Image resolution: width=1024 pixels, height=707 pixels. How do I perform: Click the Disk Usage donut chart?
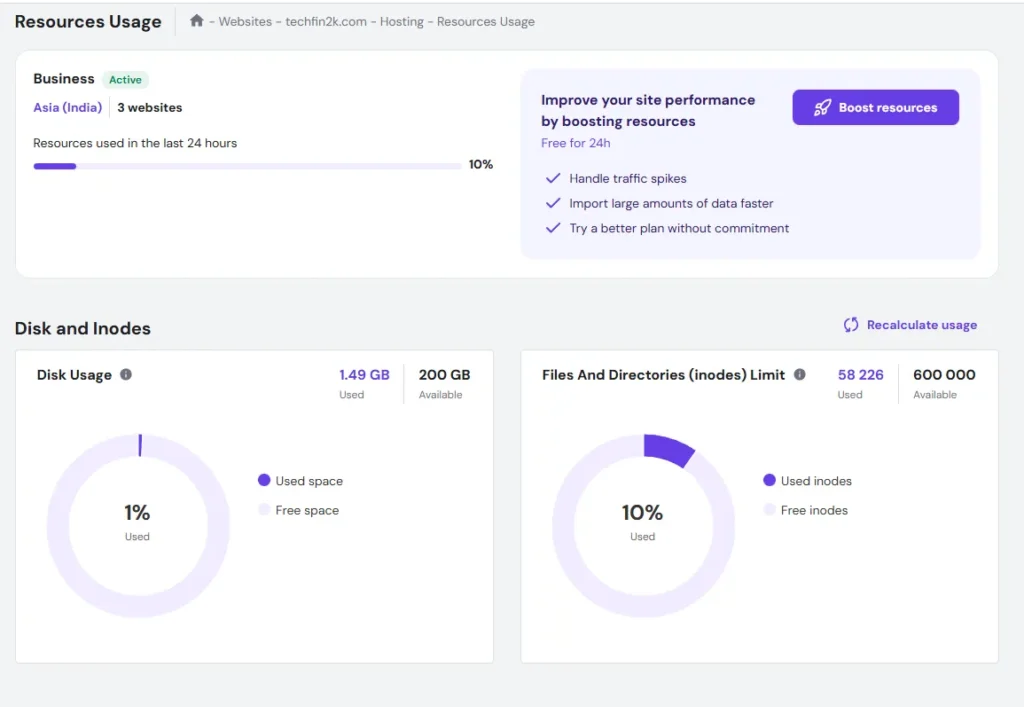click(138, 526)
